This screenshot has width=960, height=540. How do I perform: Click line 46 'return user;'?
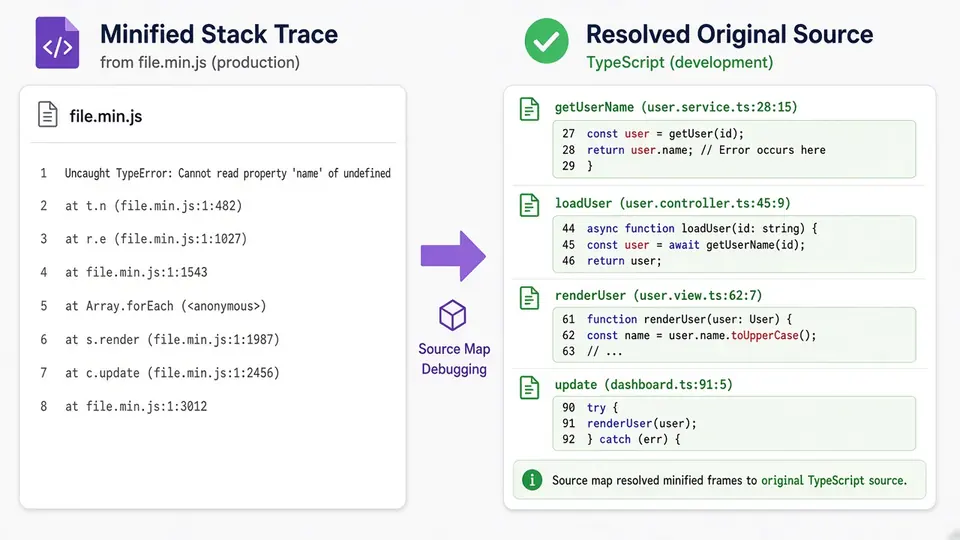pos(624,261)
